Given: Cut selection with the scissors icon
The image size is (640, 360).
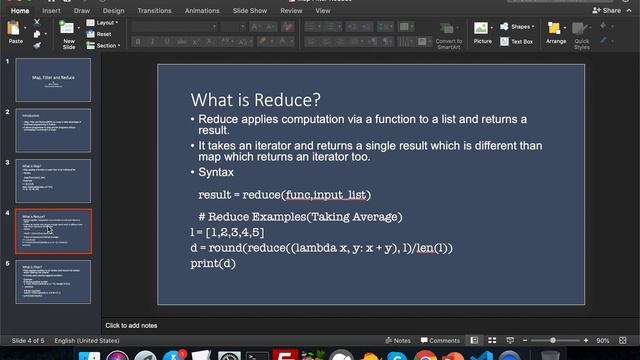Looking at the screenshot, I should pos(37,22).
